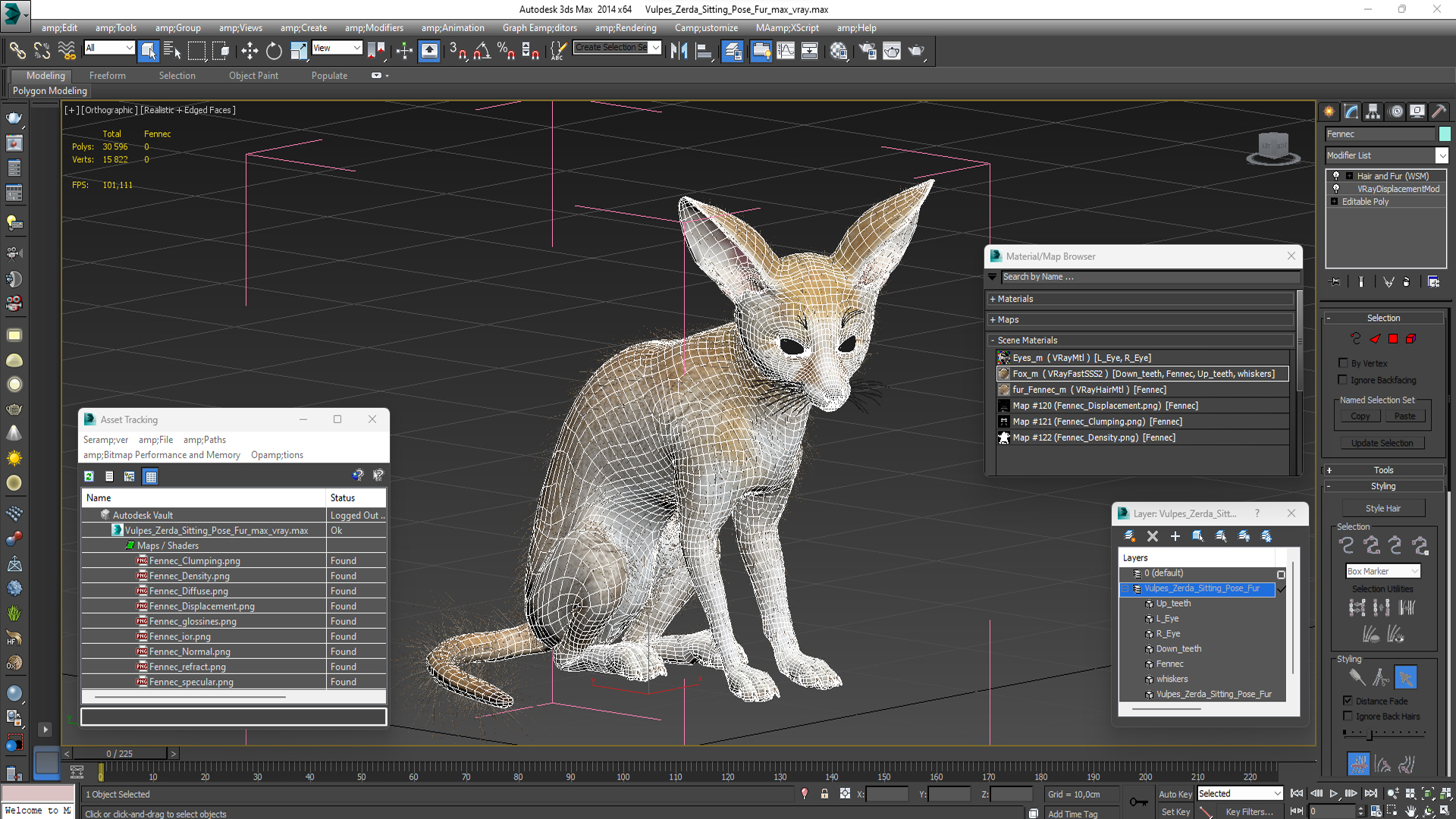Viewport: 1456px width, 819px height.
Task: Enable the By Vertex checkbox
Action: pyautogui.click(x=1343, y=363)
